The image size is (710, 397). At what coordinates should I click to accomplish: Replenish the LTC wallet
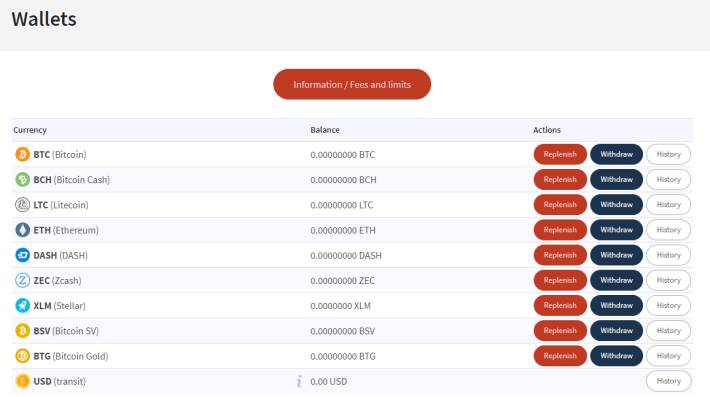(x=560, y=205)
